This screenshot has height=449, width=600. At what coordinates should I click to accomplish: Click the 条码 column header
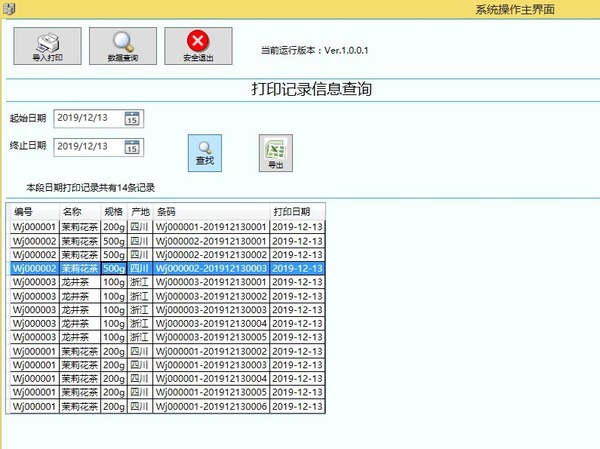pos(211,212)
